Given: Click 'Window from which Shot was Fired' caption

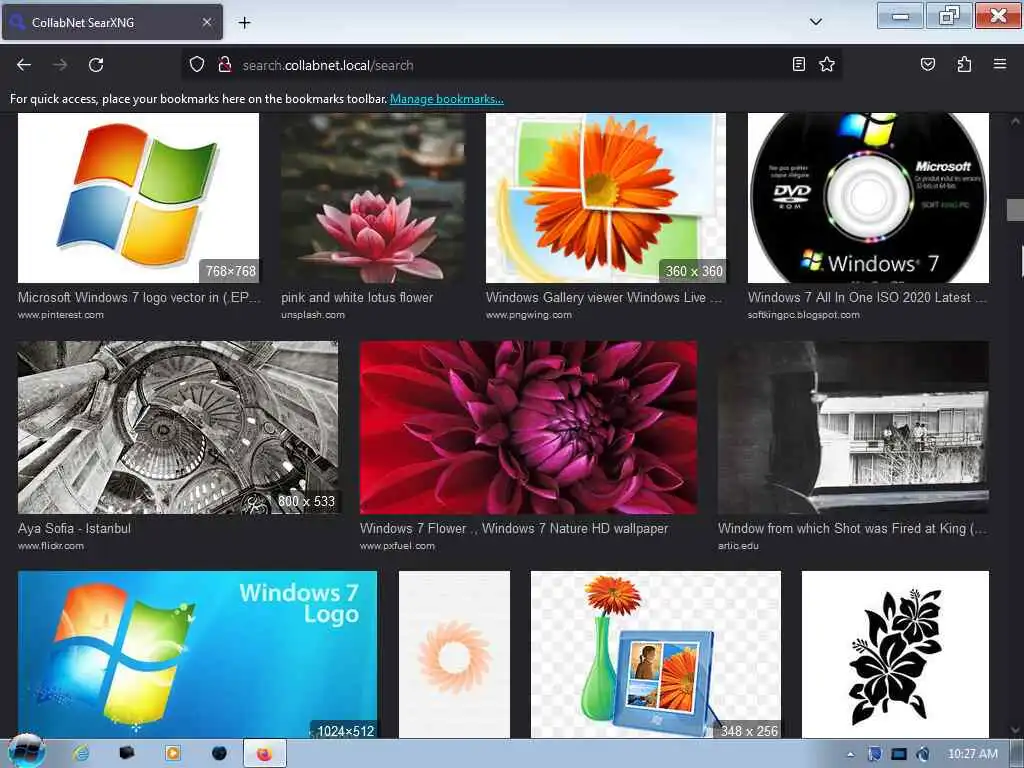Looking at the screenshot, I should (852, 528).
